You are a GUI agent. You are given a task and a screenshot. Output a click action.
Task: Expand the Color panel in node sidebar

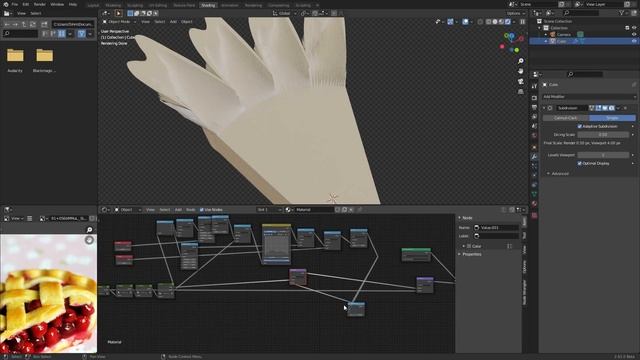[x=473, y=246]
